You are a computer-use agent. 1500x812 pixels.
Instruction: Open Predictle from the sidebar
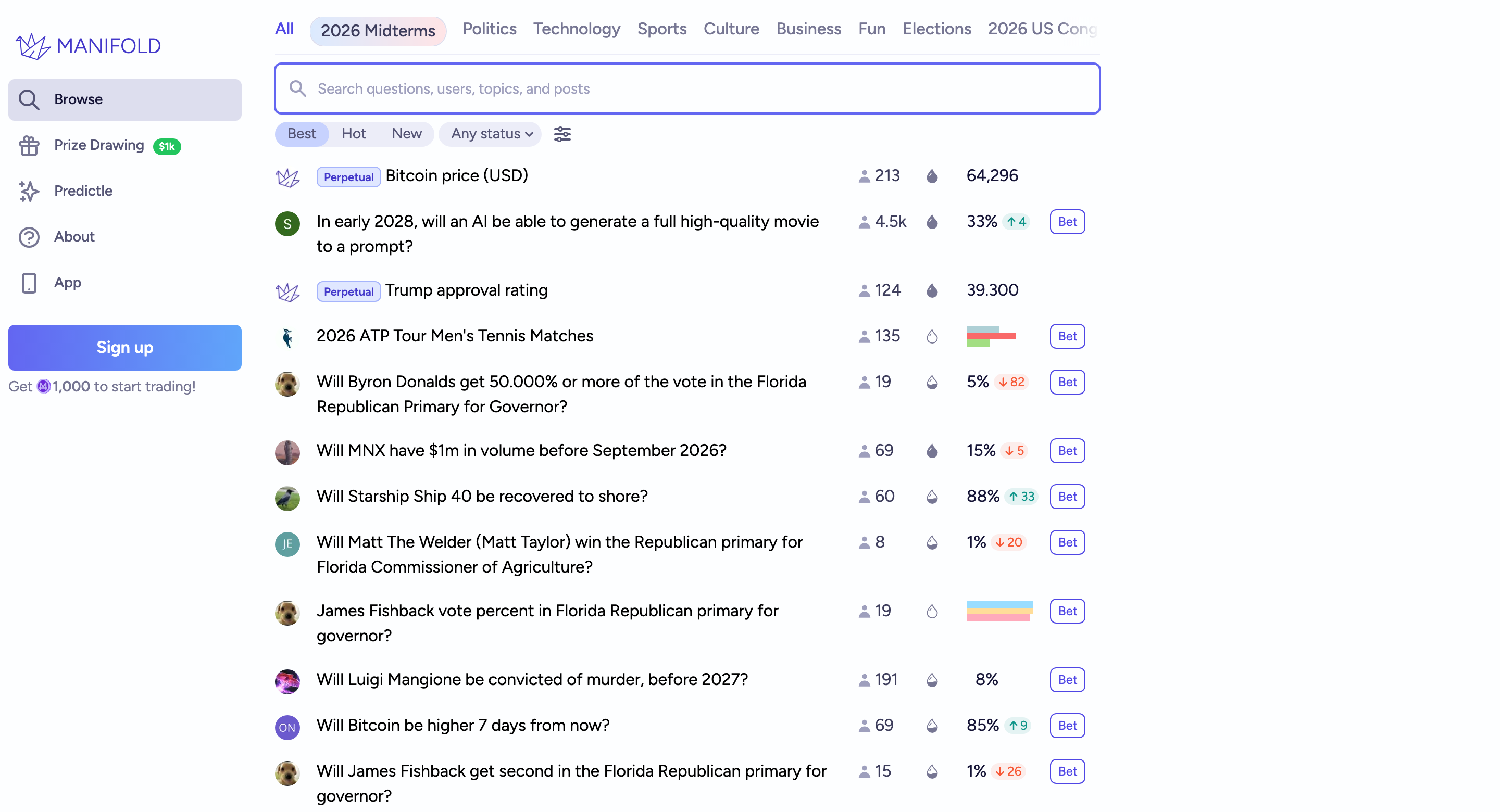click(x=124, y=191)
